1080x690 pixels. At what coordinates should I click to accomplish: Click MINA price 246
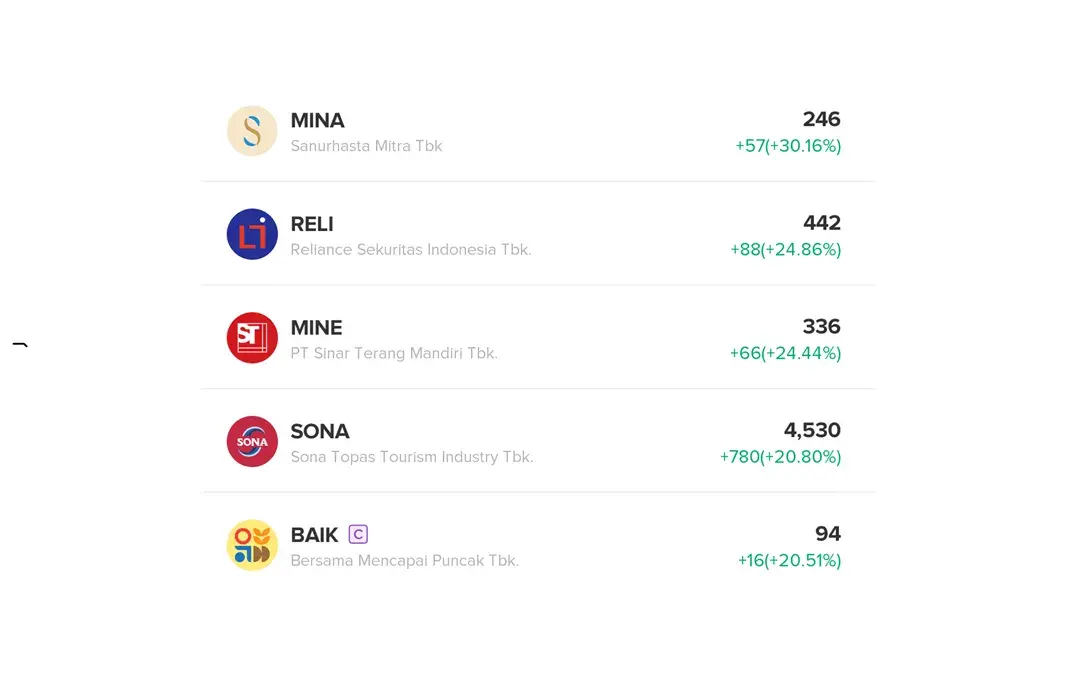822,119
